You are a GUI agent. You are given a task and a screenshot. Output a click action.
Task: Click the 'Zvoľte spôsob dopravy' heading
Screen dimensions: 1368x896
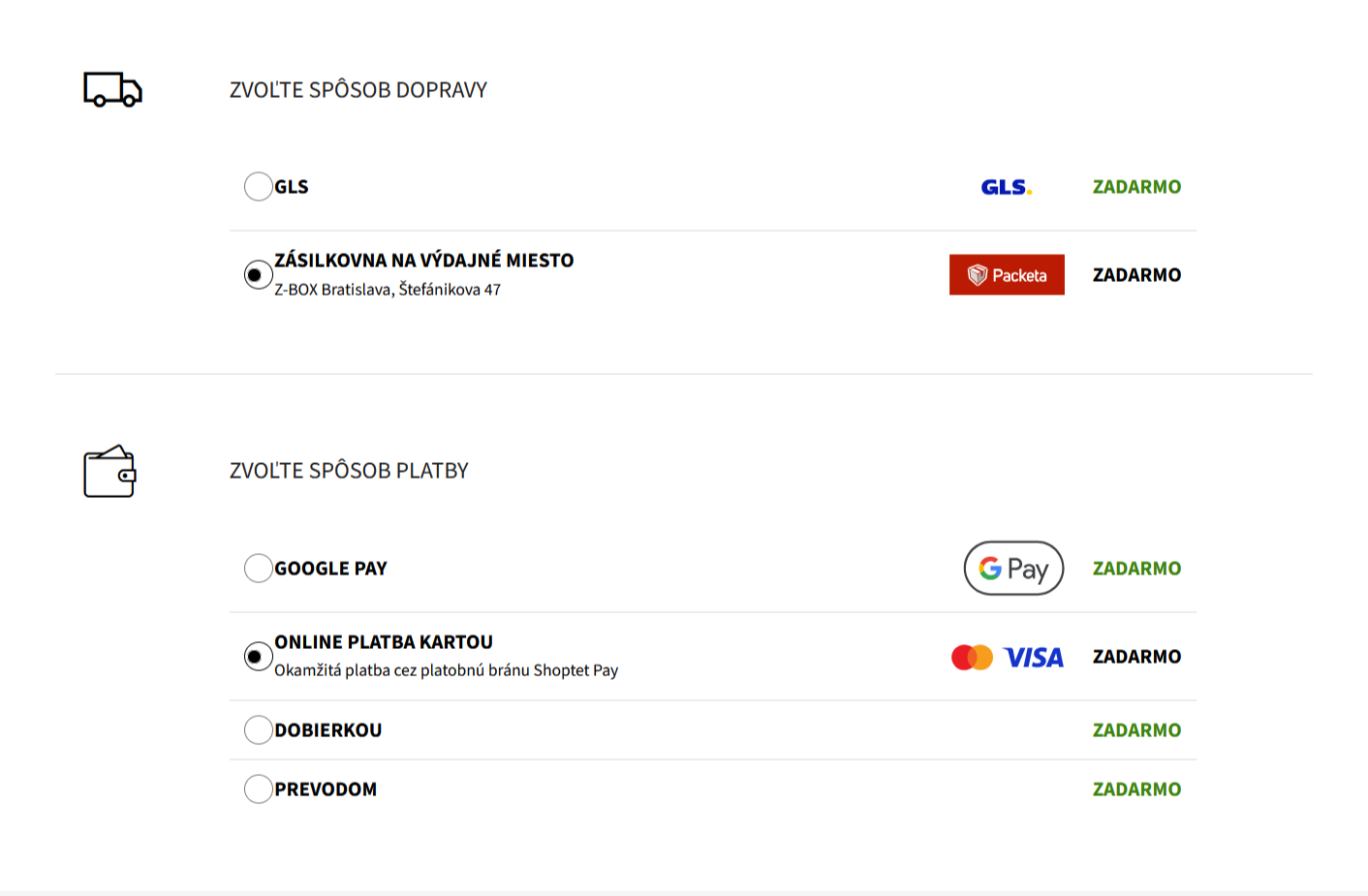(358, 90)
